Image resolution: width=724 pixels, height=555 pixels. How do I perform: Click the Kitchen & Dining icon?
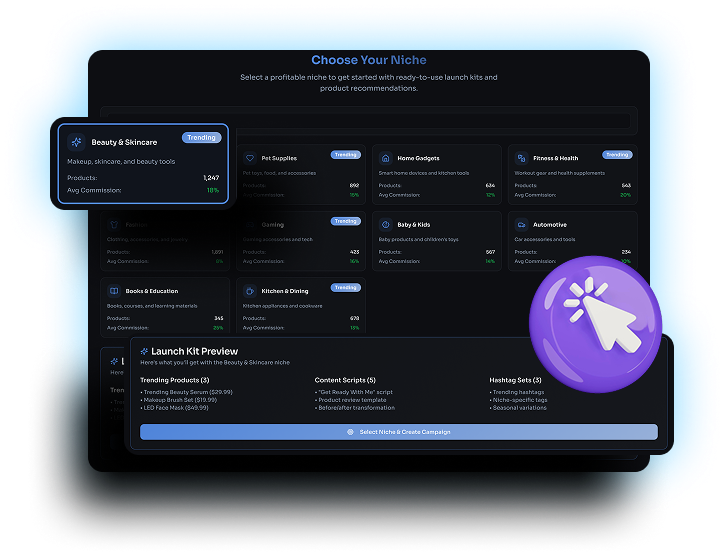coord(250,291)
